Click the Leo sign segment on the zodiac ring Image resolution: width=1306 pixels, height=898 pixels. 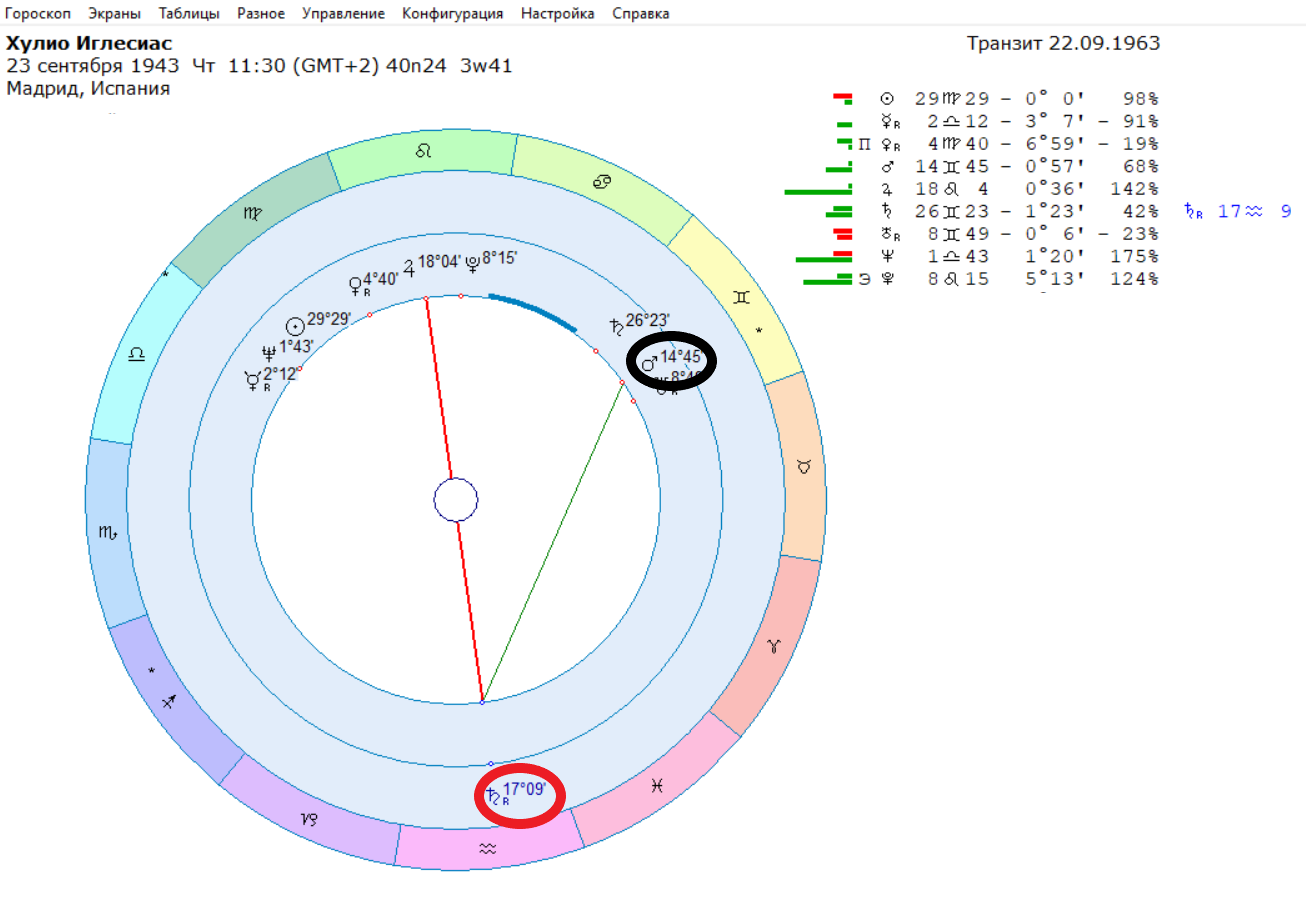(x=424, y=153)
